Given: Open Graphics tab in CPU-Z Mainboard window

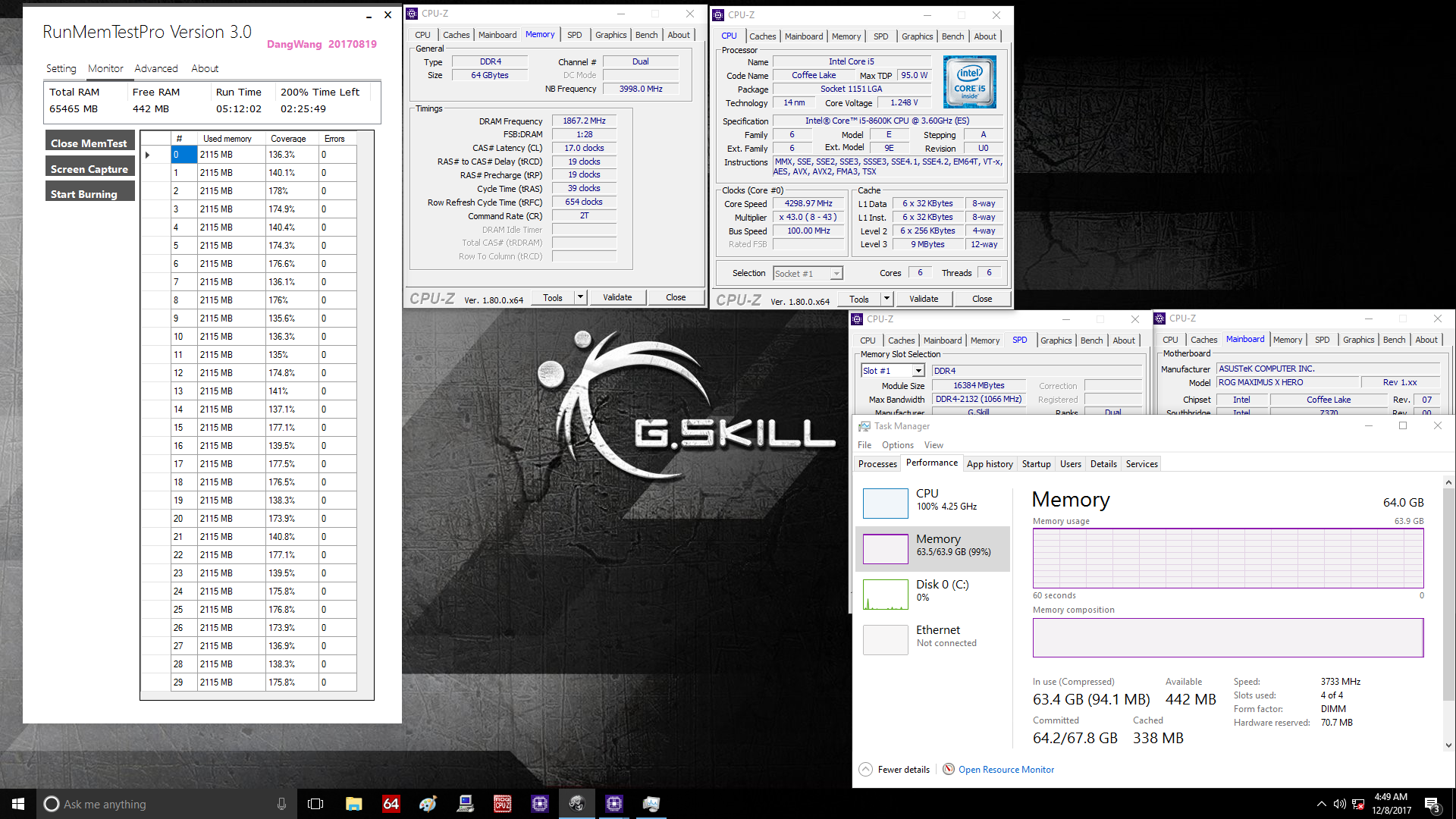Looking at the screenshot, I should pyautogui.click(x=1358, y=340).
